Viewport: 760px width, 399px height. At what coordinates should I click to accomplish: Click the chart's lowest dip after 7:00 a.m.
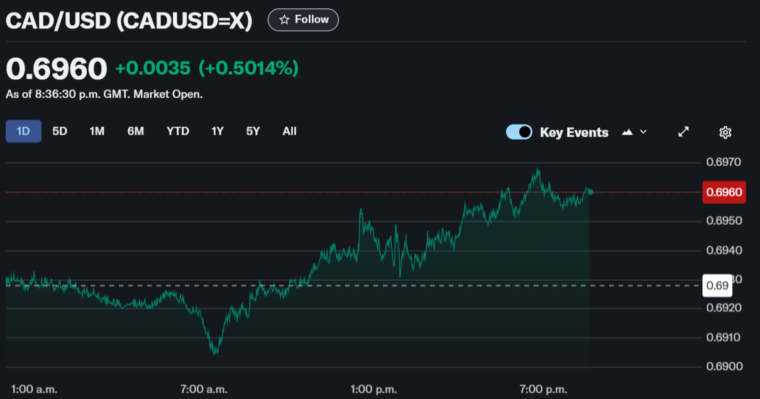[215, 352]
